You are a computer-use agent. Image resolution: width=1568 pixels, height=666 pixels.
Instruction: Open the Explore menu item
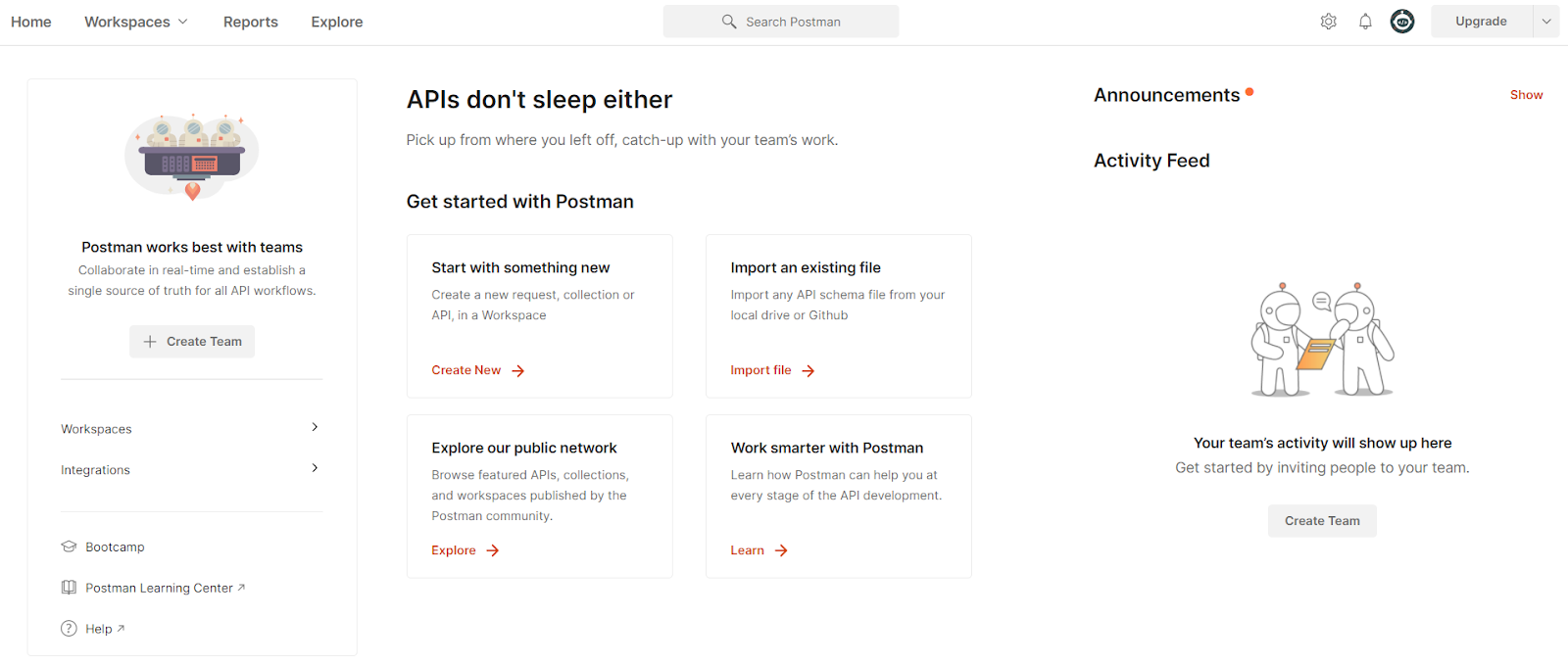click(x=337, y=22)
